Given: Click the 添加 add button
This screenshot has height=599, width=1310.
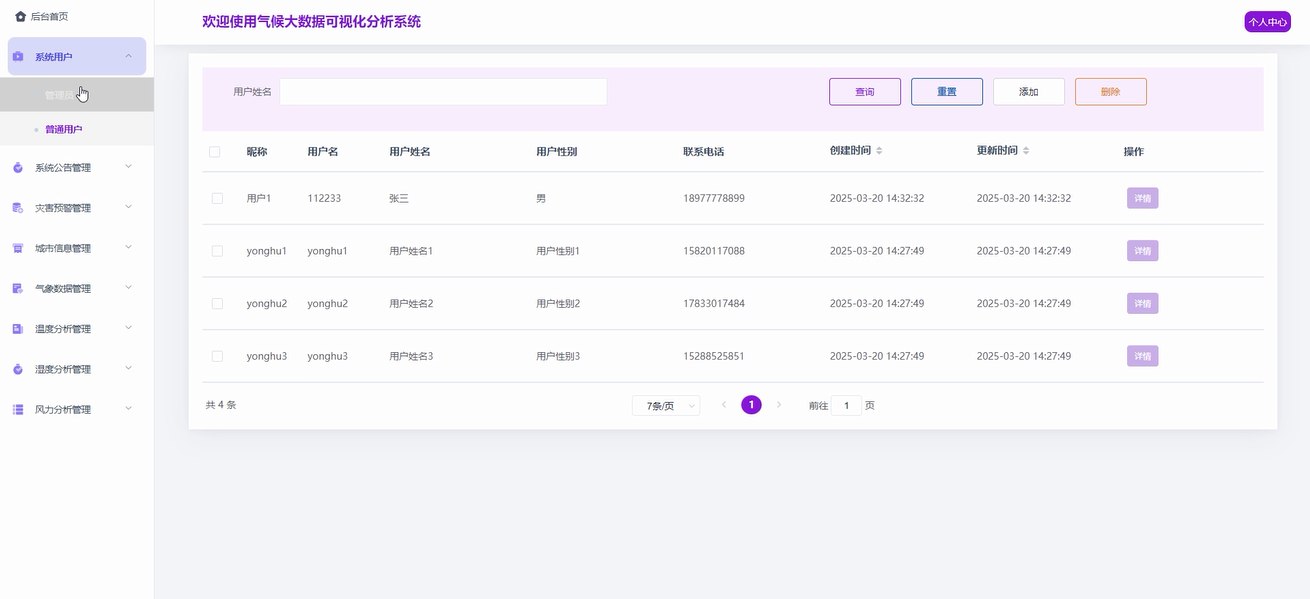Looking at the screenshot, I should click(1029, 92).
